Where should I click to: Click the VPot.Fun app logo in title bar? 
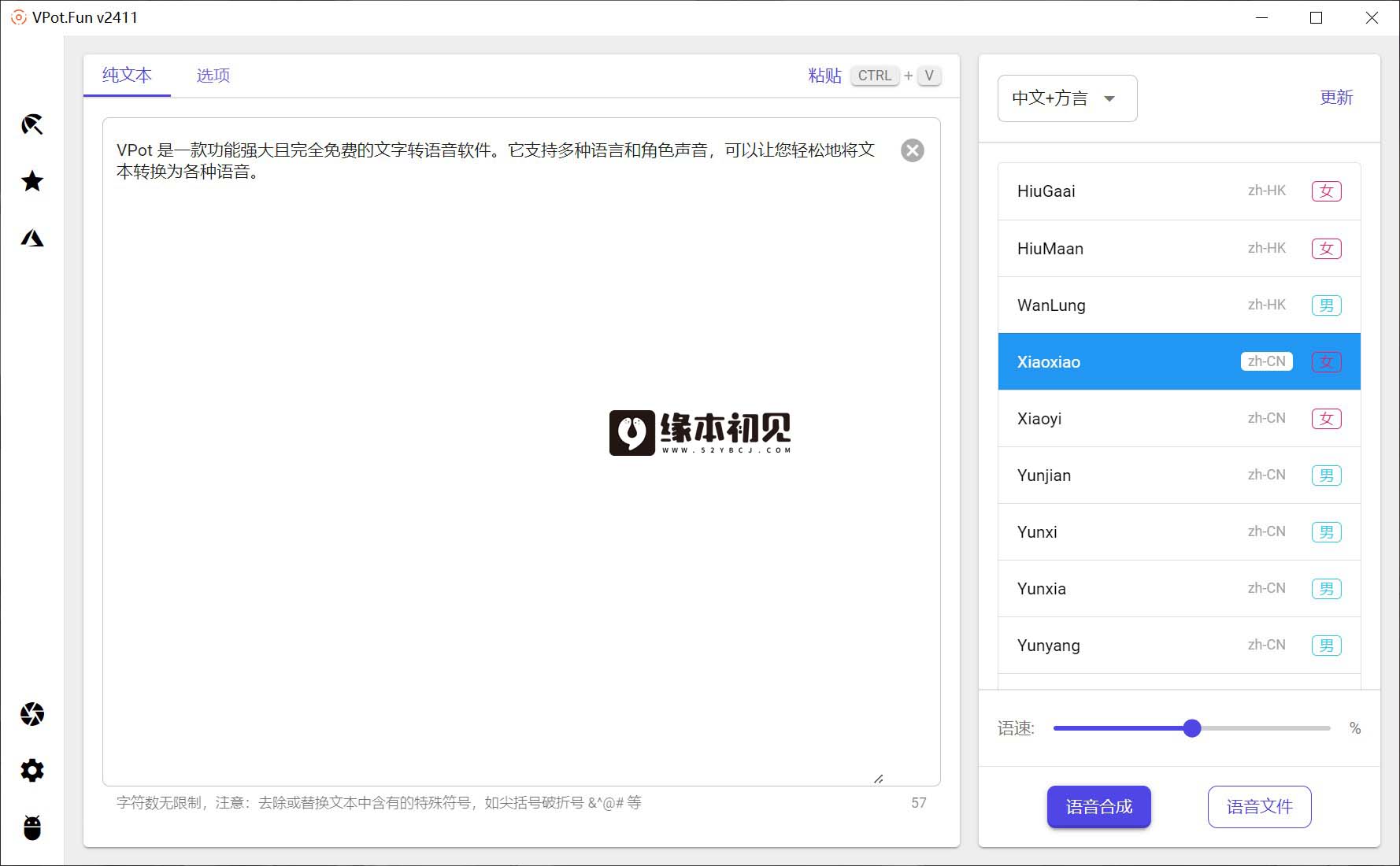(19, 17)
